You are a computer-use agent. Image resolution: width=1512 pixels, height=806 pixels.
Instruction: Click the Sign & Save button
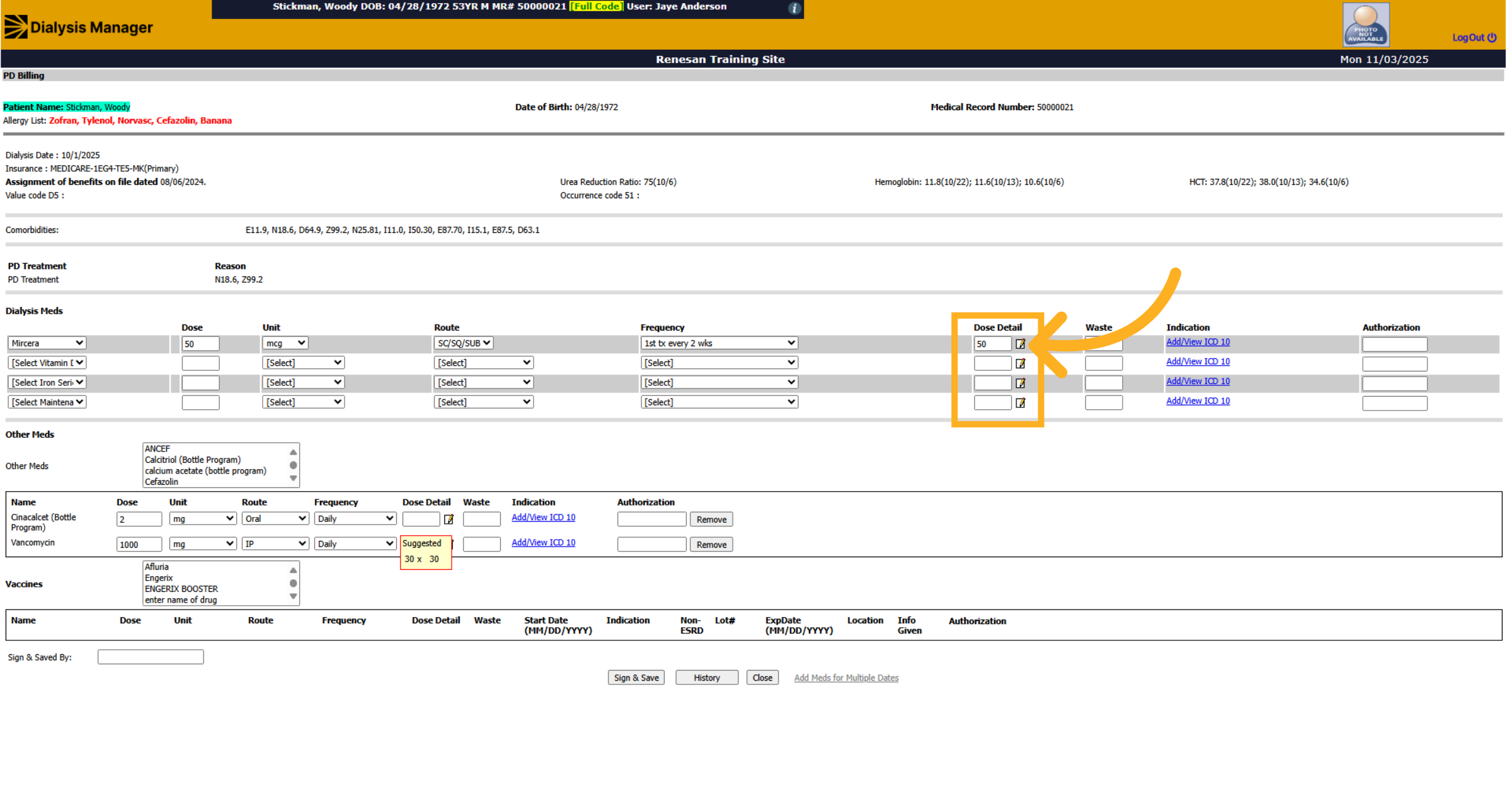point(636,678)
